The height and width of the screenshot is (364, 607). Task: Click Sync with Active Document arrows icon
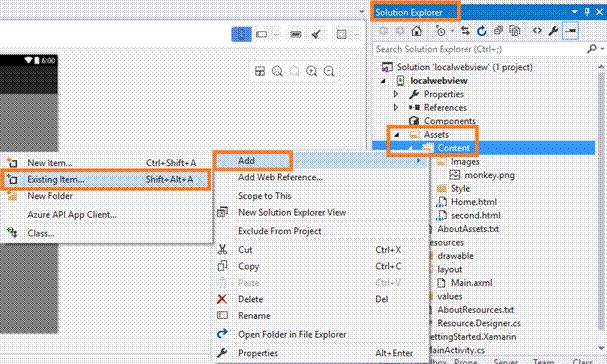[x=465, y=31]
